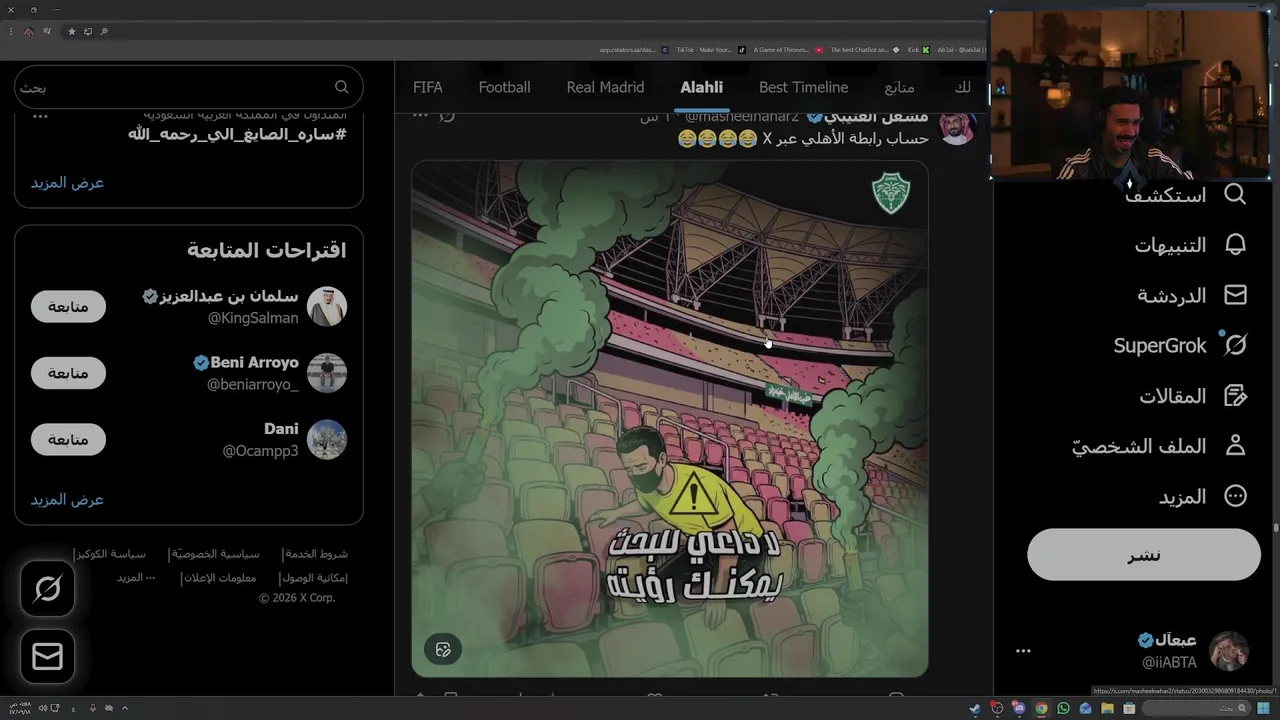
Task: Switch to the FIFA tab
Action: click(428, 87)
